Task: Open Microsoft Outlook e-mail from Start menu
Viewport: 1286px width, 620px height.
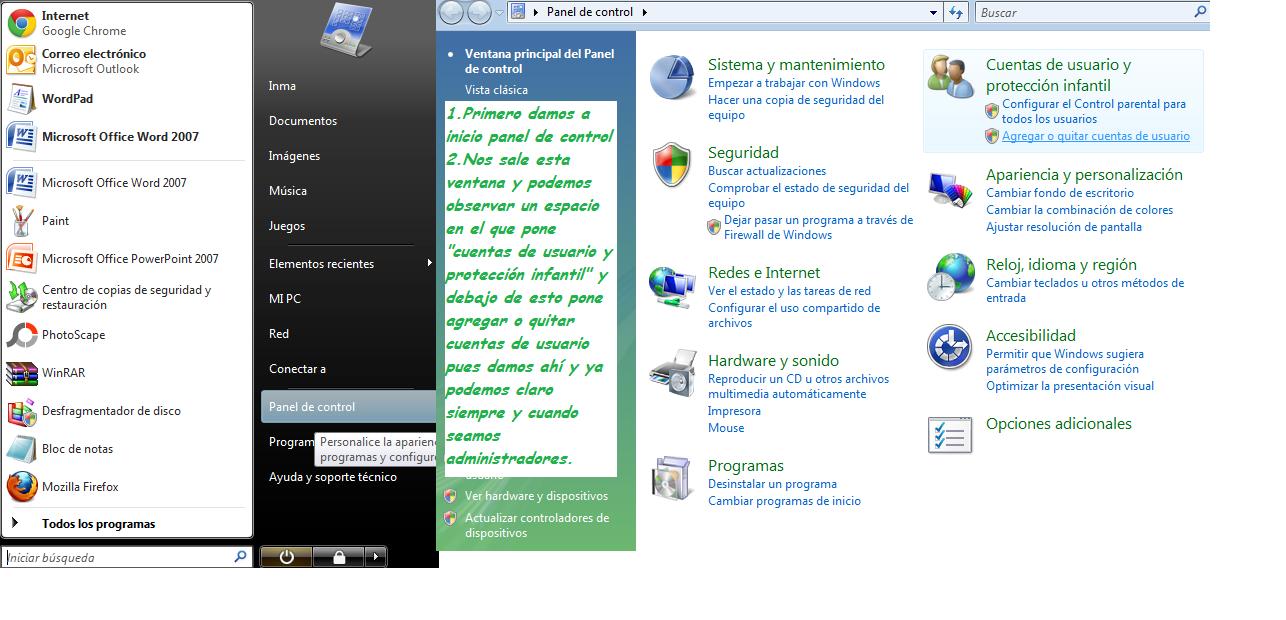Action: click(x=126, y=61)
